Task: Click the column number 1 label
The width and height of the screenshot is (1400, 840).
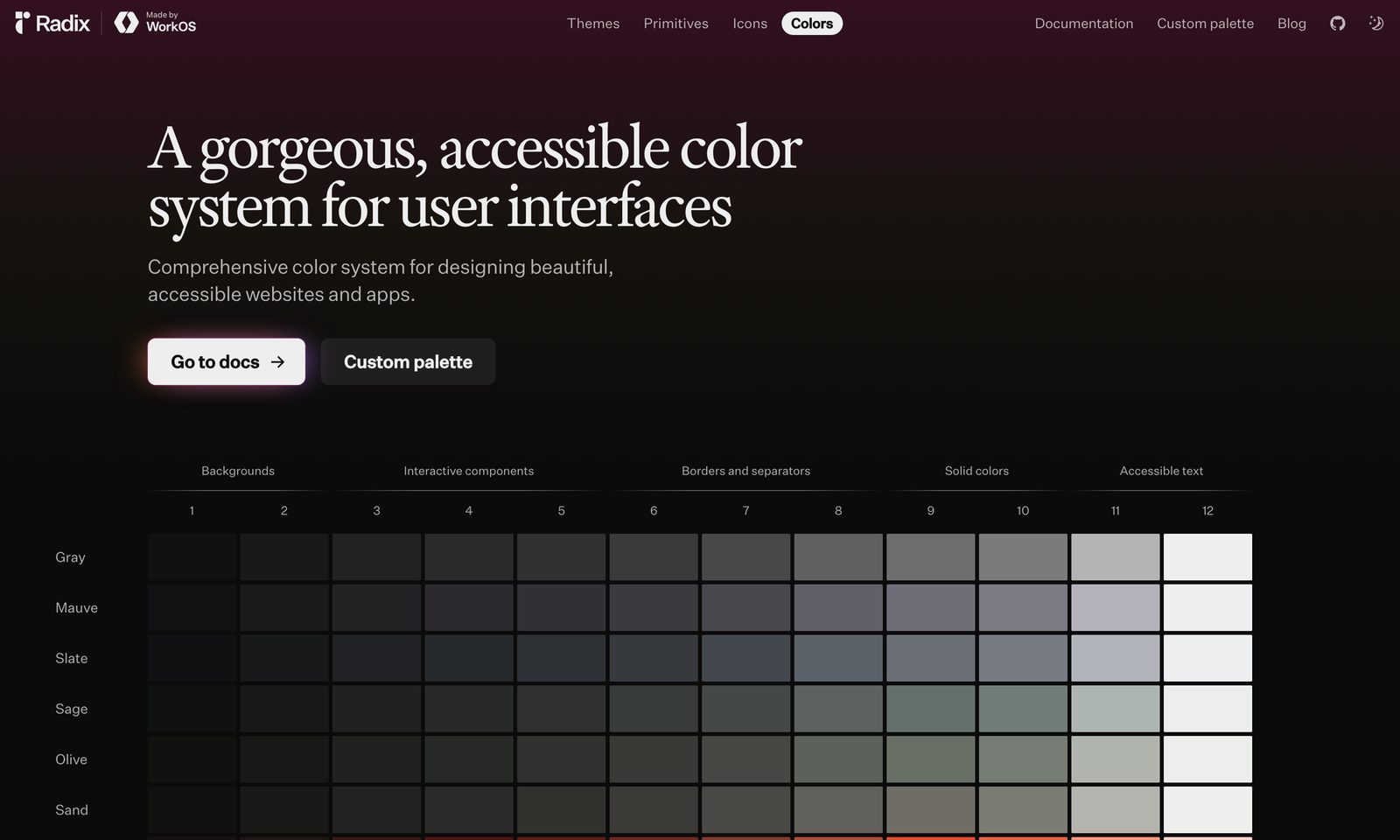Action: point(192,511)
